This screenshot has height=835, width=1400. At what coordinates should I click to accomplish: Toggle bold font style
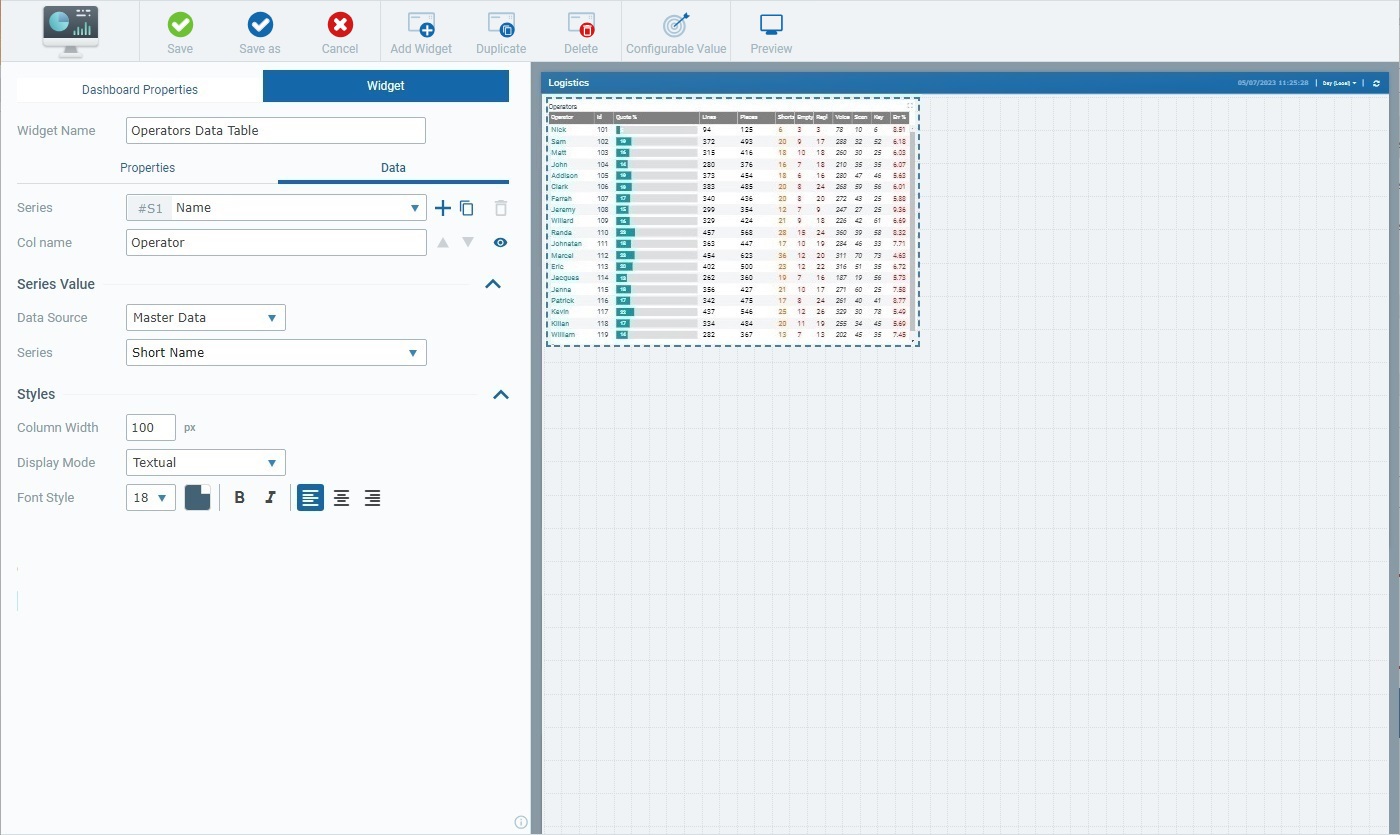(239, 498)
